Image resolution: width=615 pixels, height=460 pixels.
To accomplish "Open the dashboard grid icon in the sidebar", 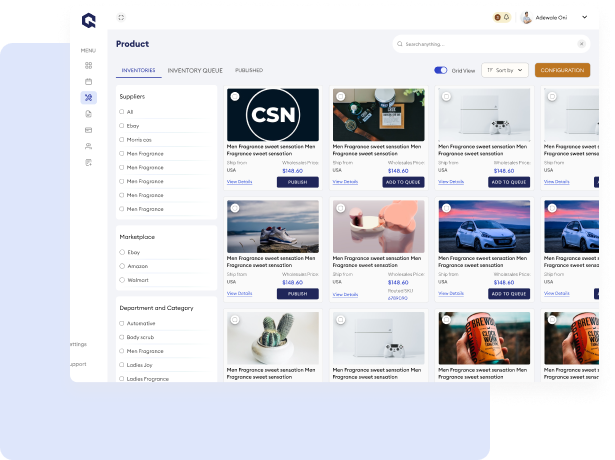I will click(88, 65).
